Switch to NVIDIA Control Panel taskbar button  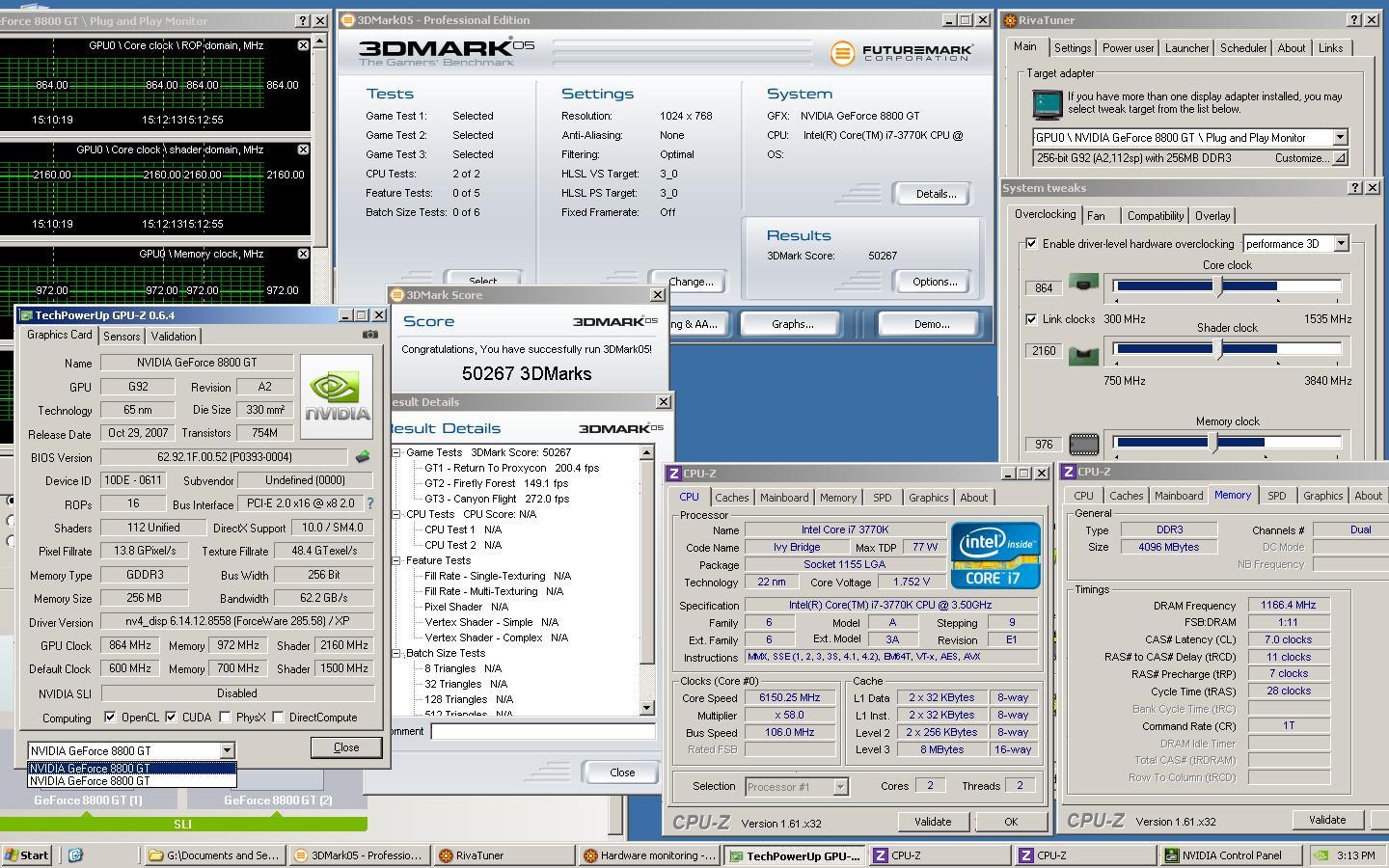point(1230,854)
